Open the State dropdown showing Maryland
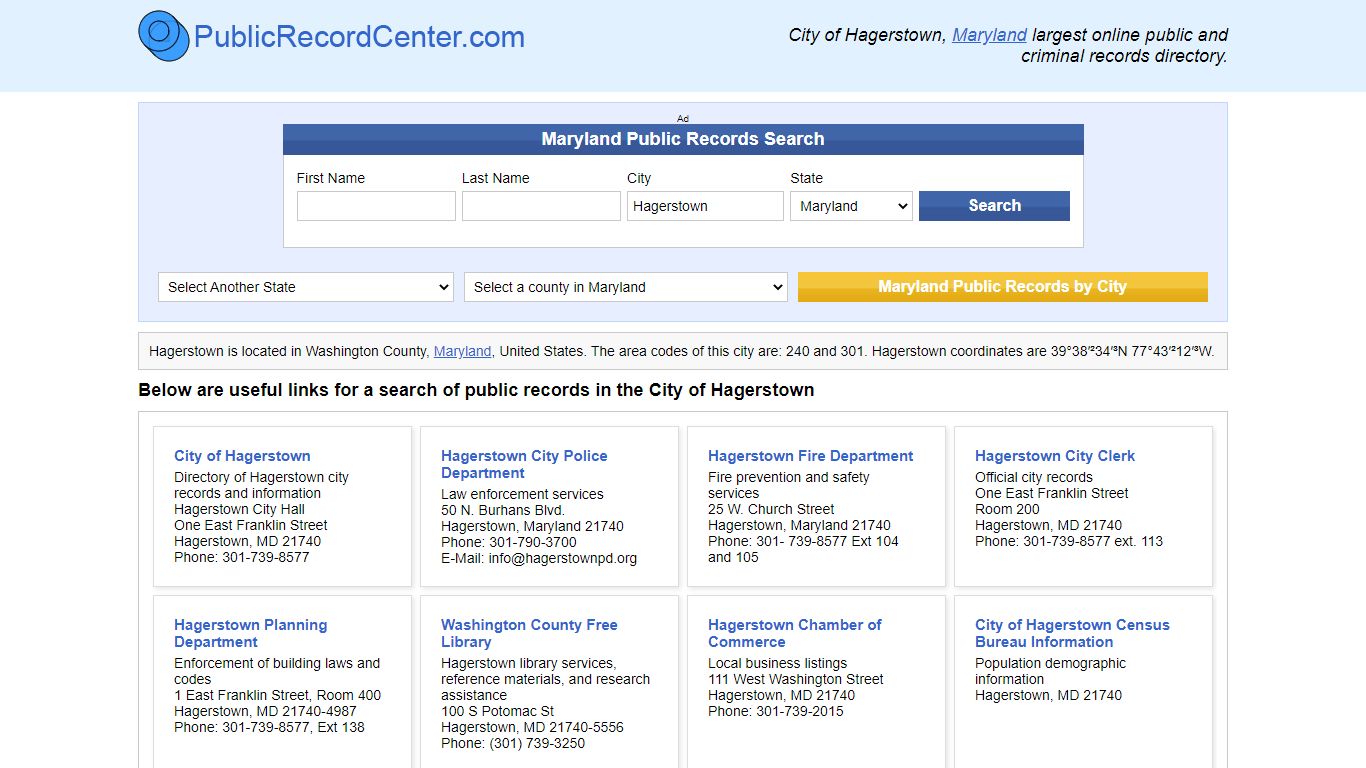 [851, 206]
